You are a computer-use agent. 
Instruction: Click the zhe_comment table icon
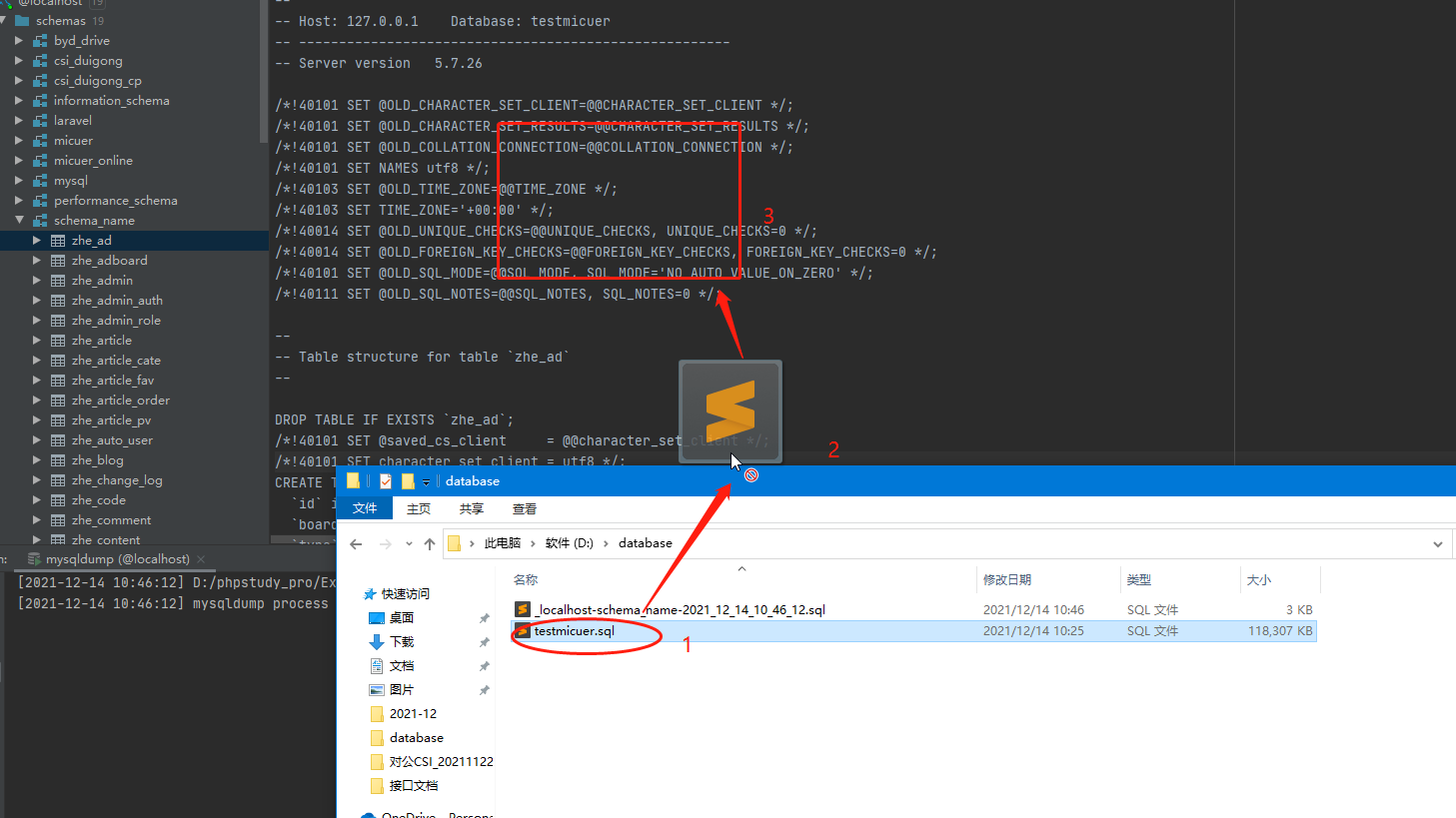click(58, 520)
